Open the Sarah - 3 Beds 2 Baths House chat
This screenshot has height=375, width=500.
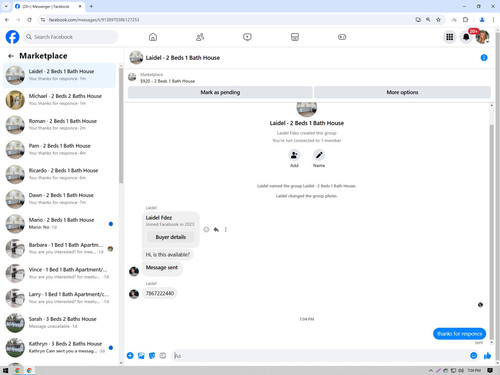tap(59, 323)
